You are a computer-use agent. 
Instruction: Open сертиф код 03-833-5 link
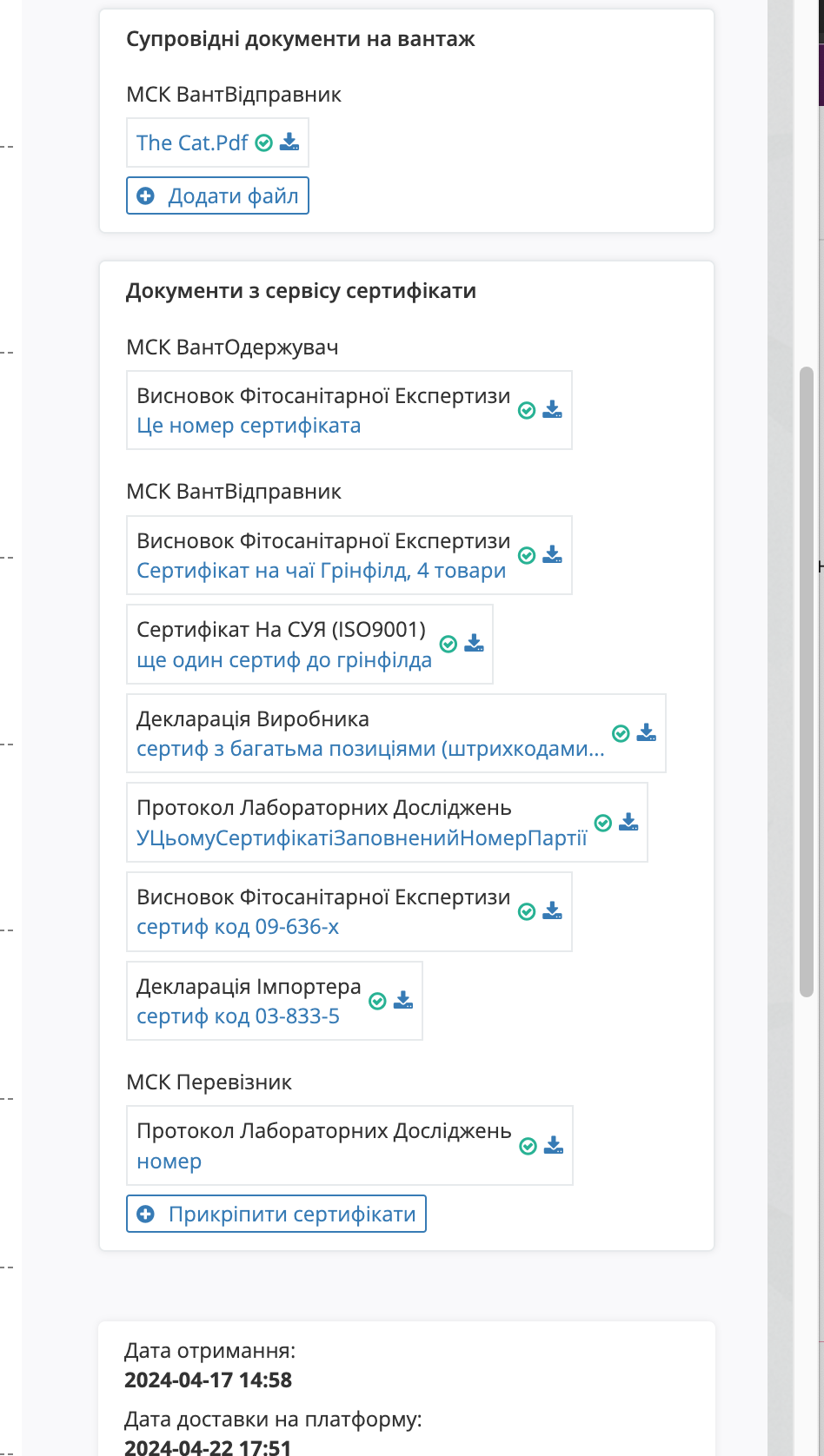click(x=238, y=1016)
